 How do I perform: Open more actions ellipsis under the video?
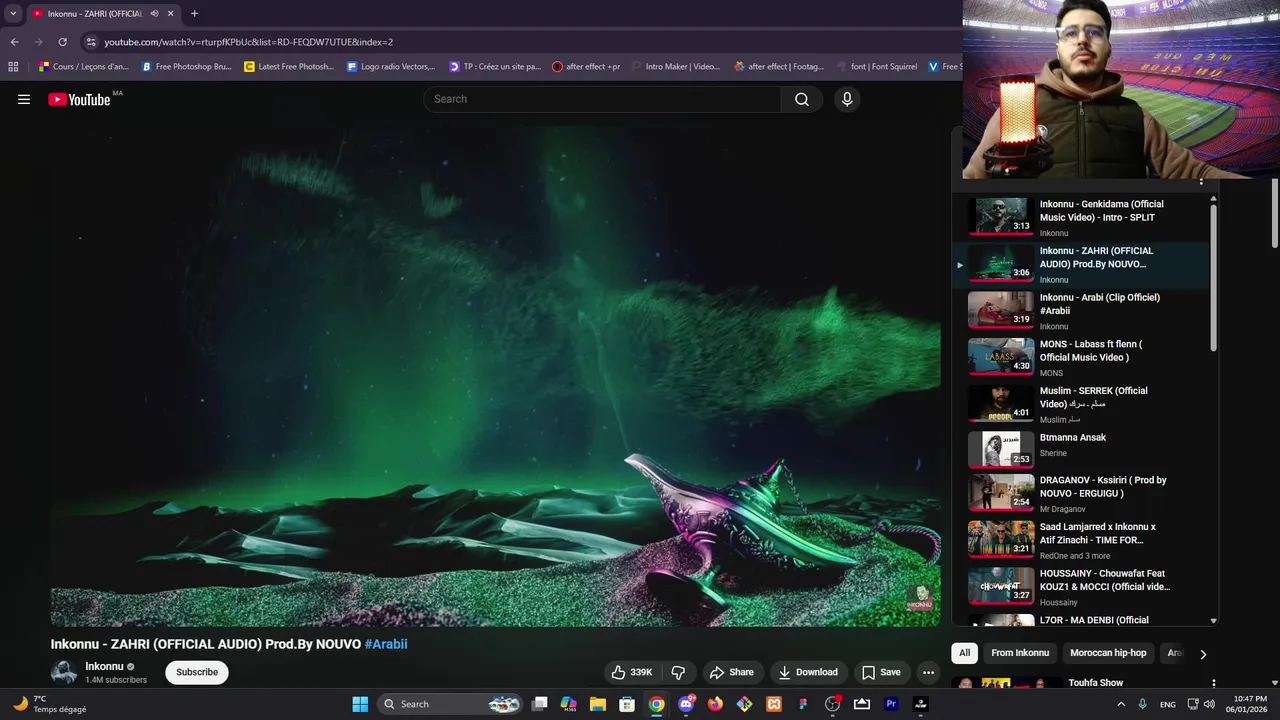point(928,672)
